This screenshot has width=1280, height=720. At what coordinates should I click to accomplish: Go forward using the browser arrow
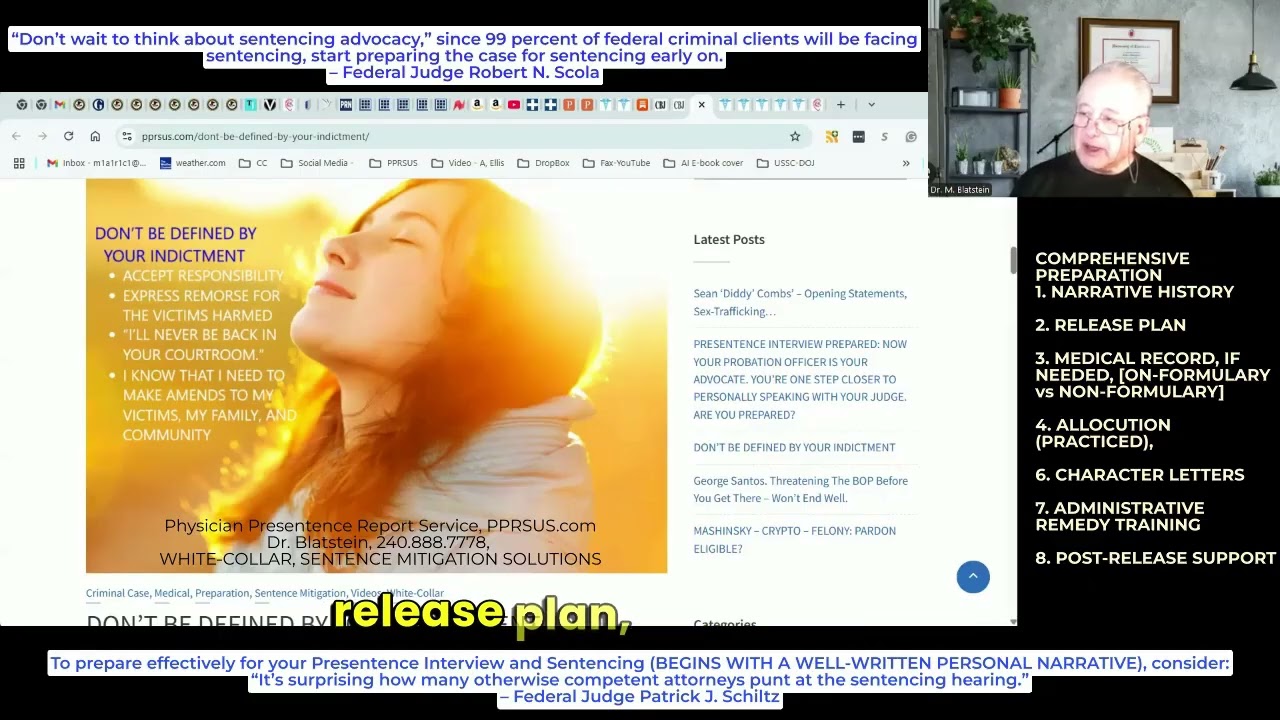[42, 136]
